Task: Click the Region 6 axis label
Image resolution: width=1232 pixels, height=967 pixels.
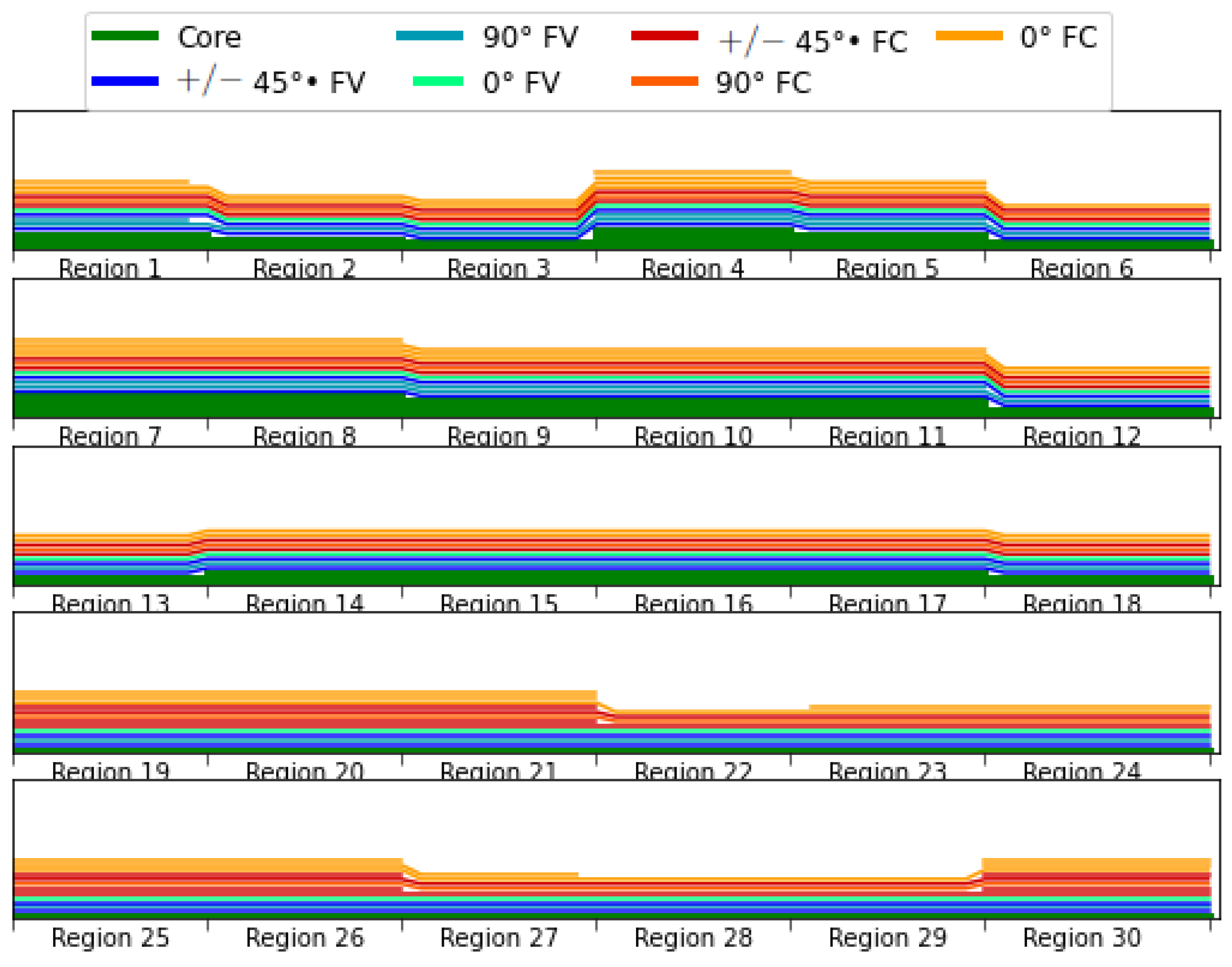Action: [1081, 269]
